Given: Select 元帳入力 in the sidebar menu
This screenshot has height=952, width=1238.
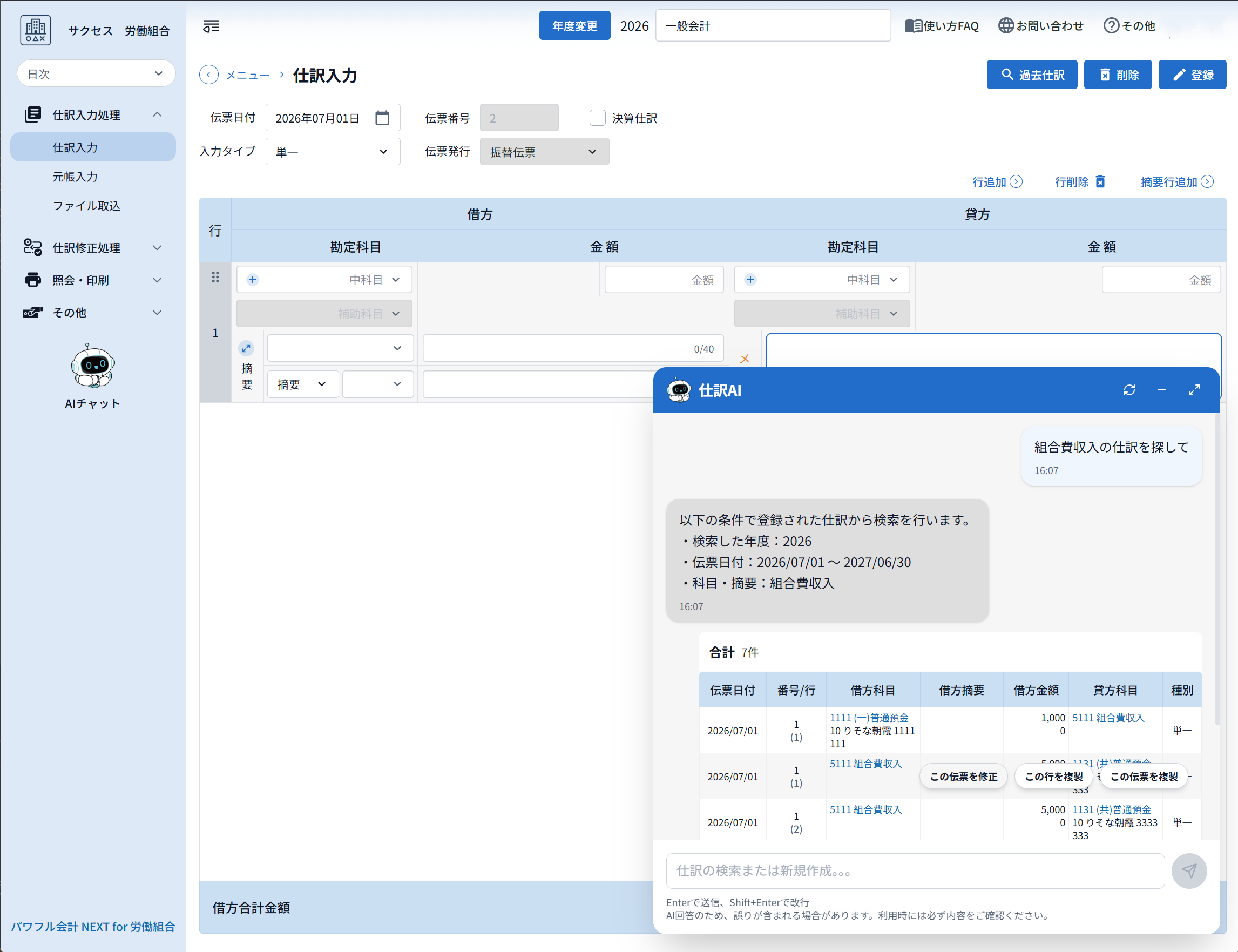Looking at the screenshot, I should (76, 176).
